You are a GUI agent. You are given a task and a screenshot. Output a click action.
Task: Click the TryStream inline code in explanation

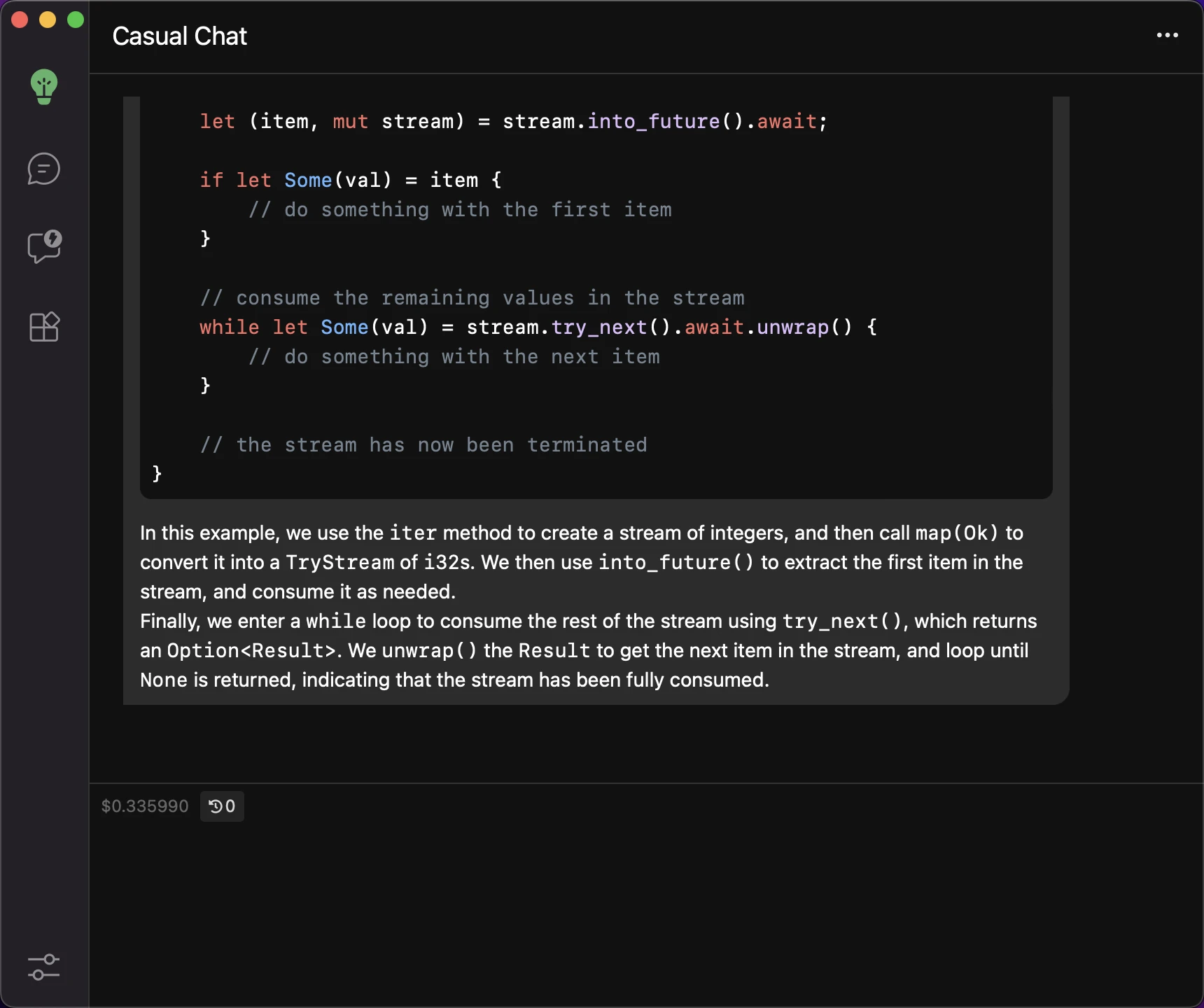(x=340, y=562)
